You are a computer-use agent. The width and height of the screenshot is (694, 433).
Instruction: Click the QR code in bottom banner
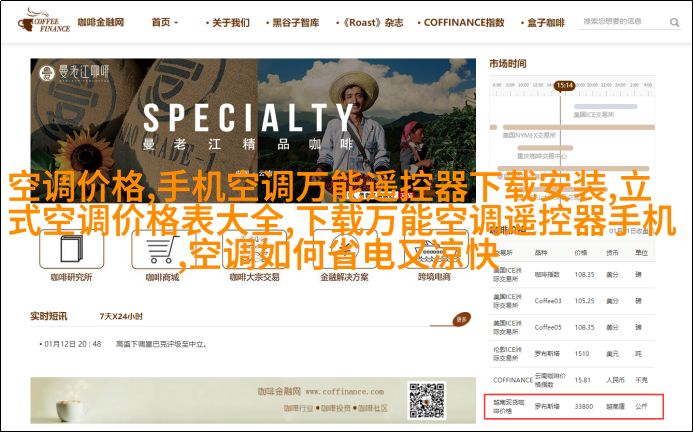[427, 400]
